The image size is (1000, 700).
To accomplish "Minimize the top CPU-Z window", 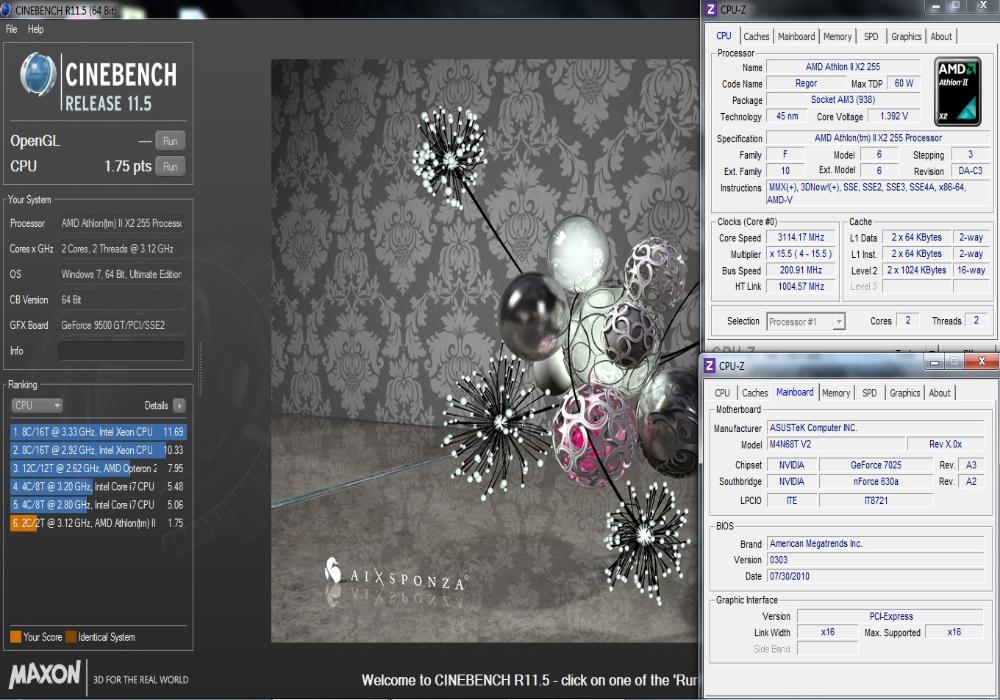I will (935, 6).
